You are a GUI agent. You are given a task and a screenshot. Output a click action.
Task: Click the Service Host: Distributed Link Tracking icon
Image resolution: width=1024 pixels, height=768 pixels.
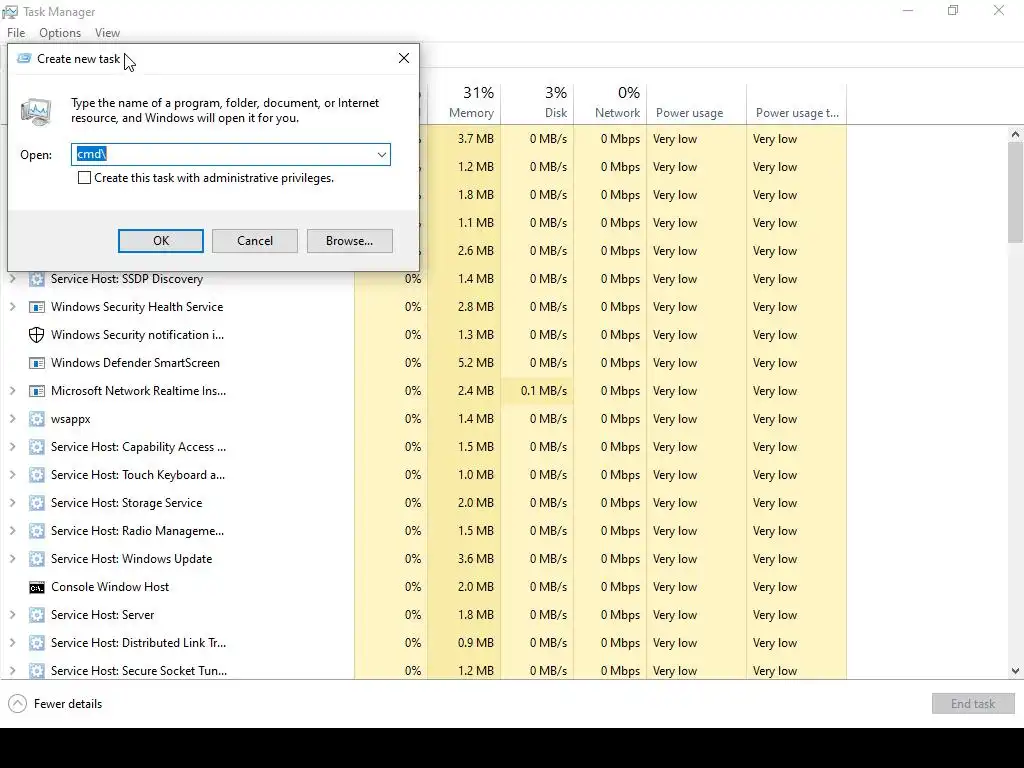[37, 644]
